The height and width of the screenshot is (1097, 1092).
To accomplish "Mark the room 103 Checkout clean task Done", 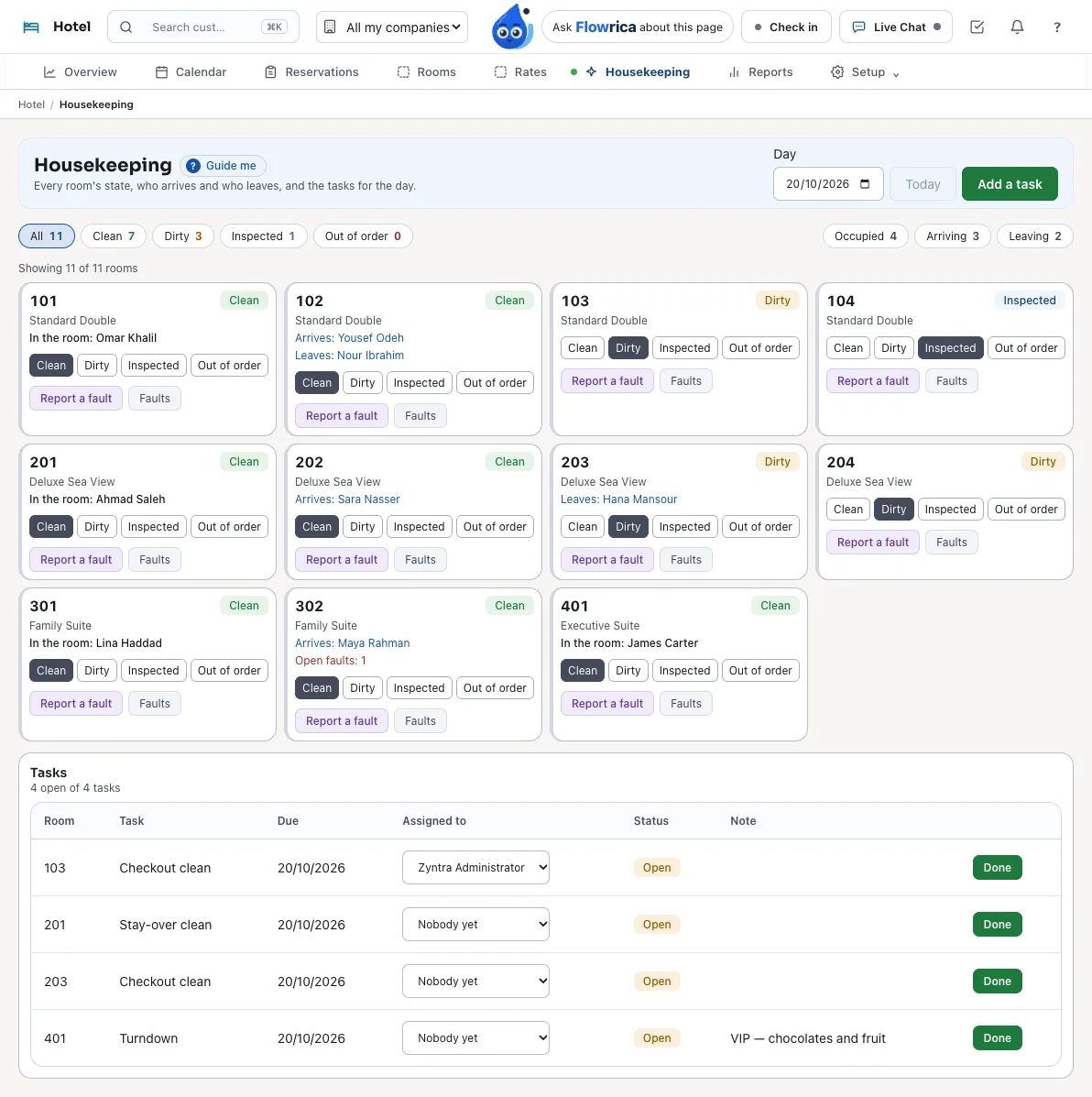I will (997, 868).
